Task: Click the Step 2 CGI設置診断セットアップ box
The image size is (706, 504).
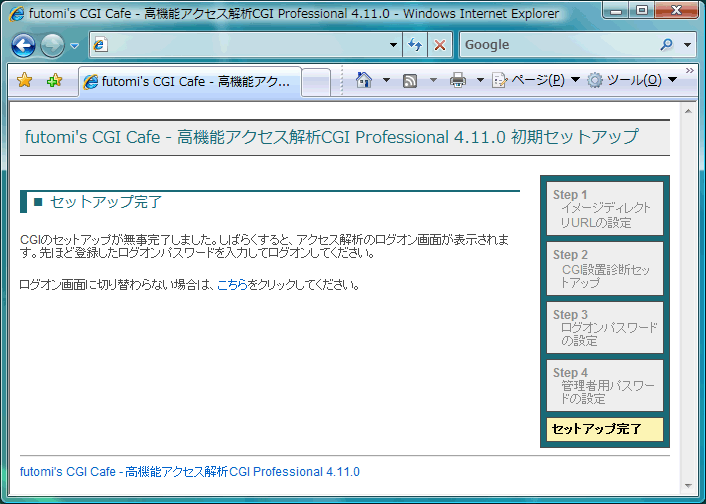Action: pyautogui.click(x=605, y=268)
